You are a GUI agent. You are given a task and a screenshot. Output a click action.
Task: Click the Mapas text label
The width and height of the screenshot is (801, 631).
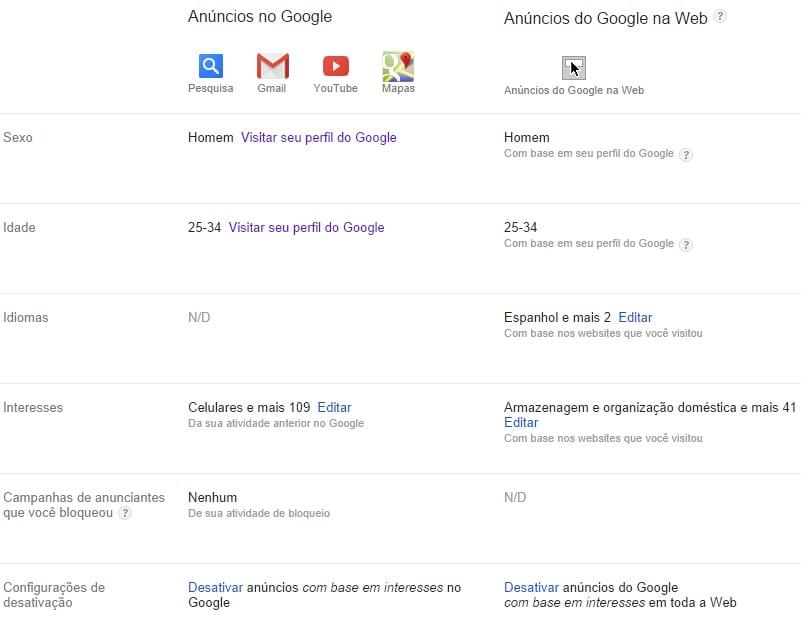coord(398,88)
